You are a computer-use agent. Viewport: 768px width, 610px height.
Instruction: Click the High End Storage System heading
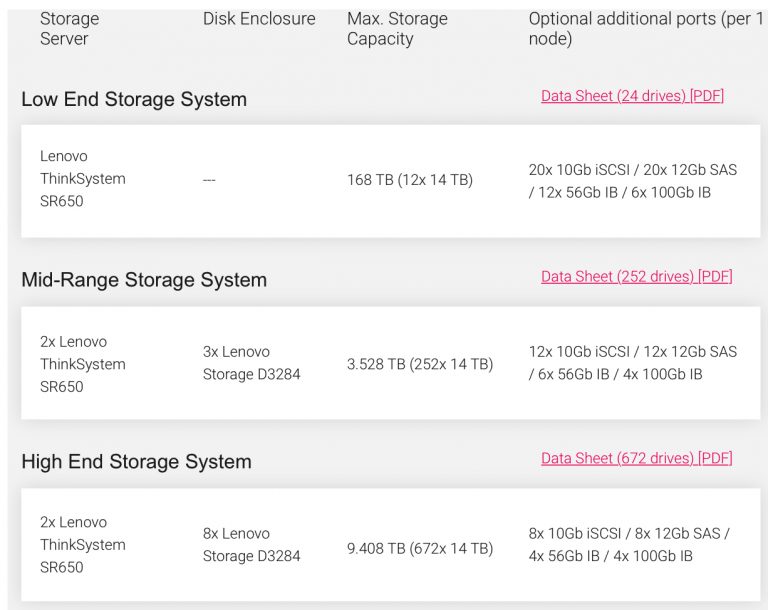(136, 462)
